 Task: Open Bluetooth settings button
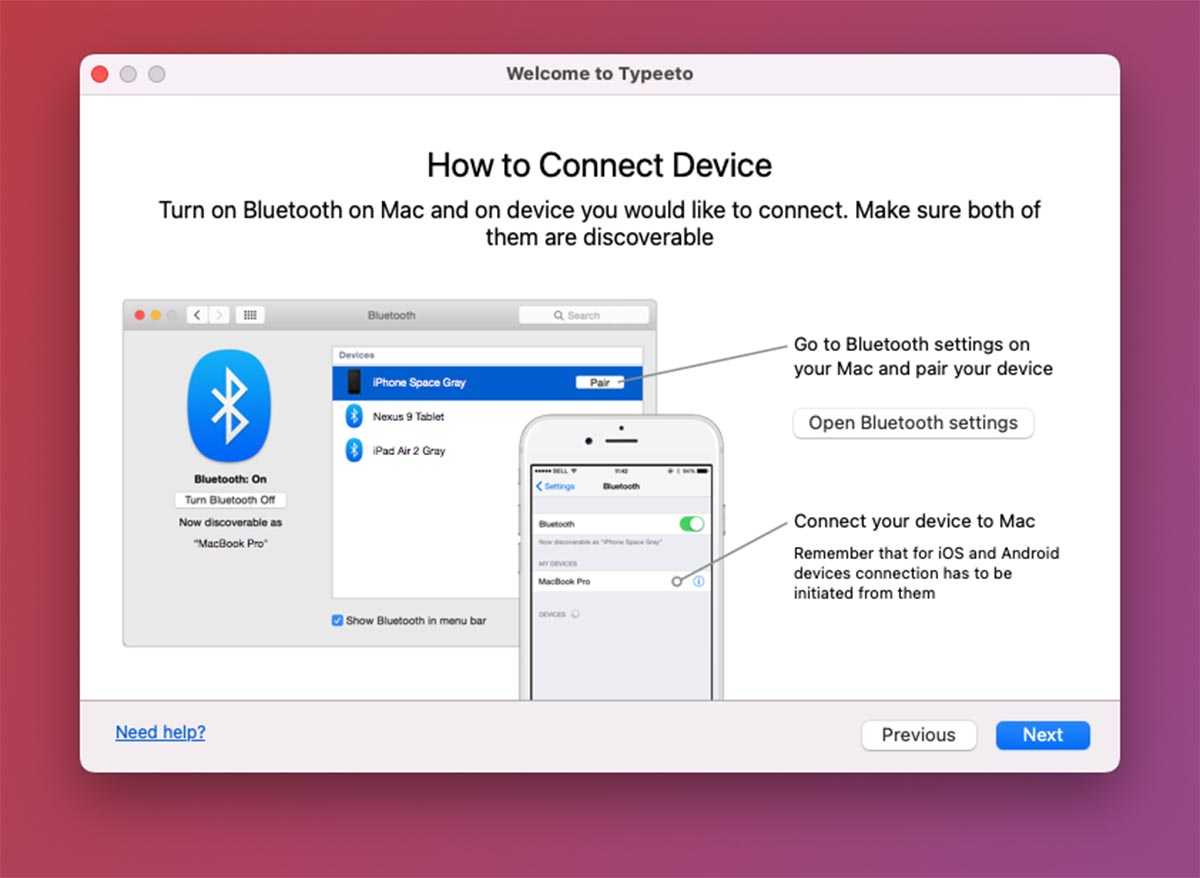point(913,423)
